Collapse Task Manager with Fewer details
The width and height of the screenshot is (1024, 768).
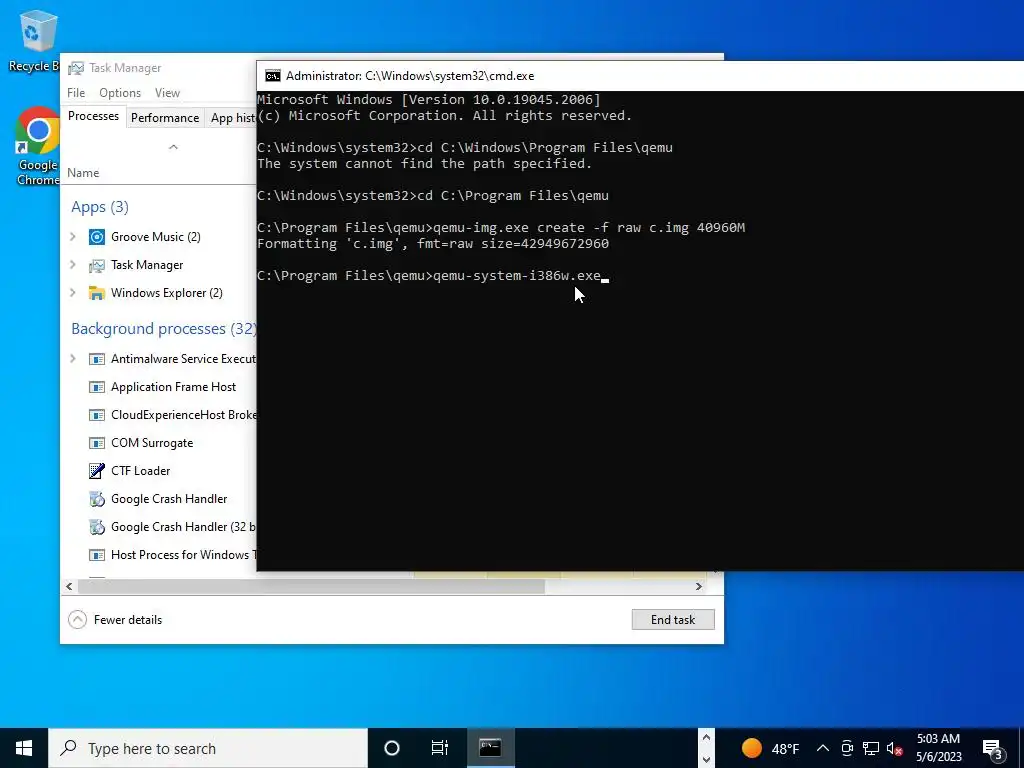115,620
